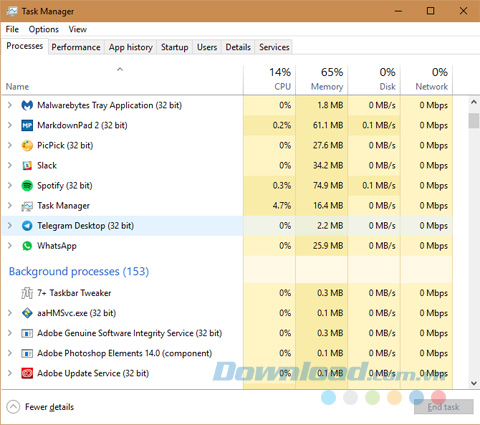Sort processes by Disk column
The image size is (480, 425).
pos(374,79)
